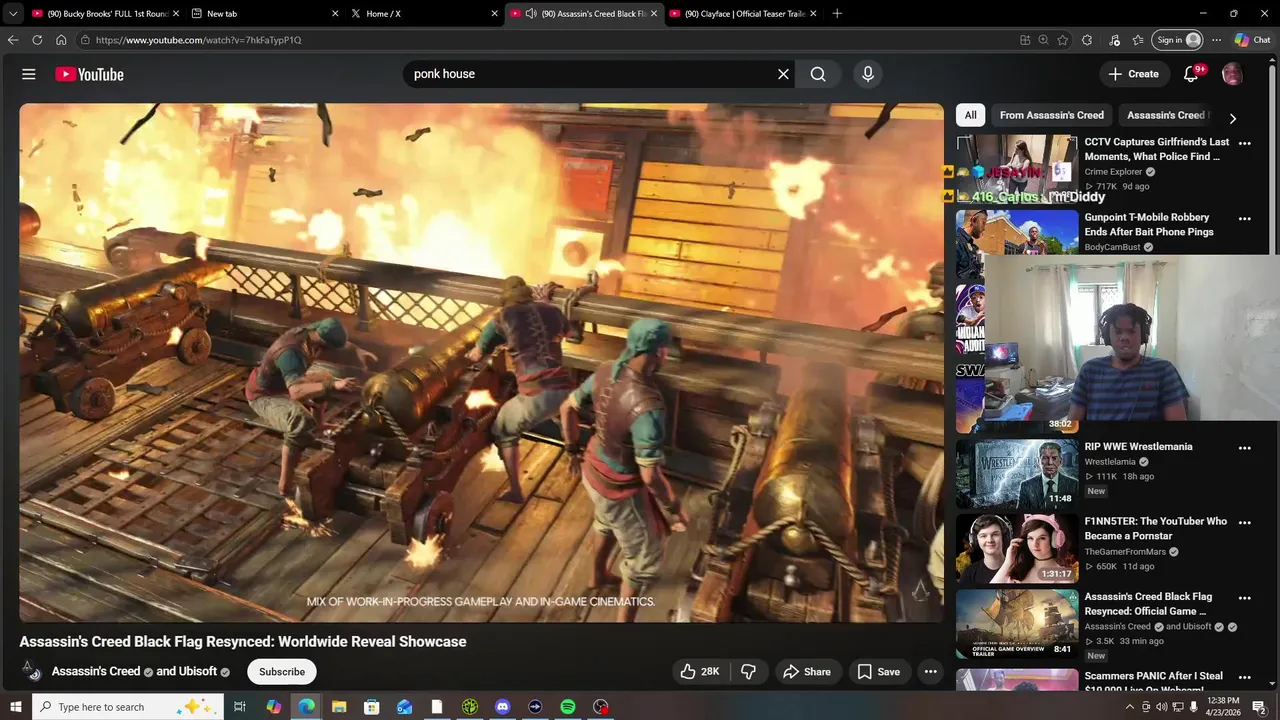Click the magnifier search button
Image resolution: width=1280 pixels, height=720 pixels.
[818, 74]
